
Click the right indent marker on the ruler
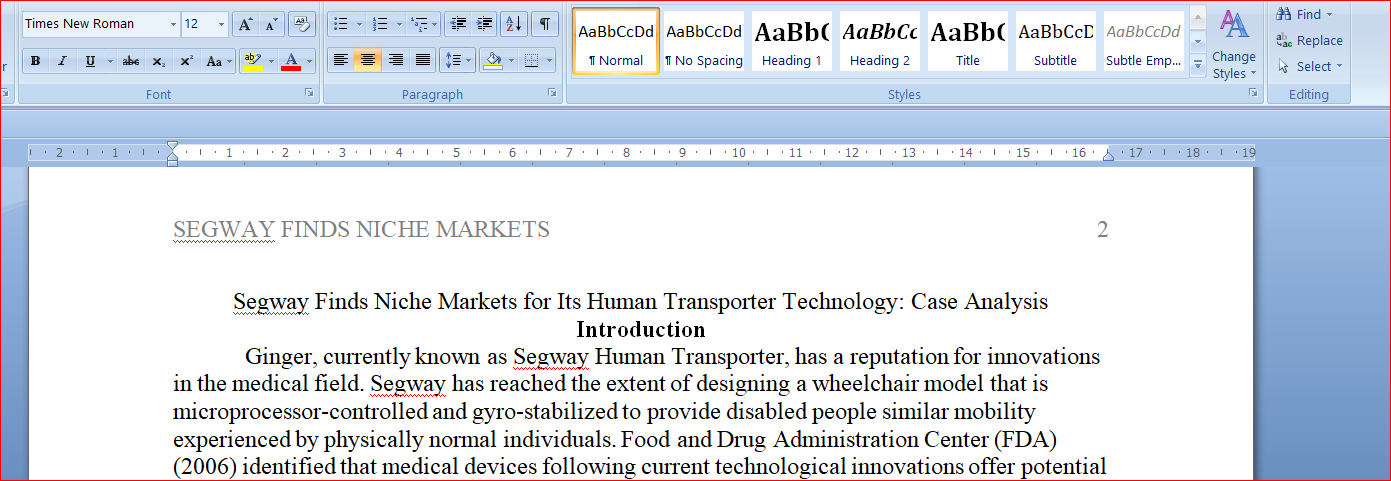click(x=1108, y=155)
